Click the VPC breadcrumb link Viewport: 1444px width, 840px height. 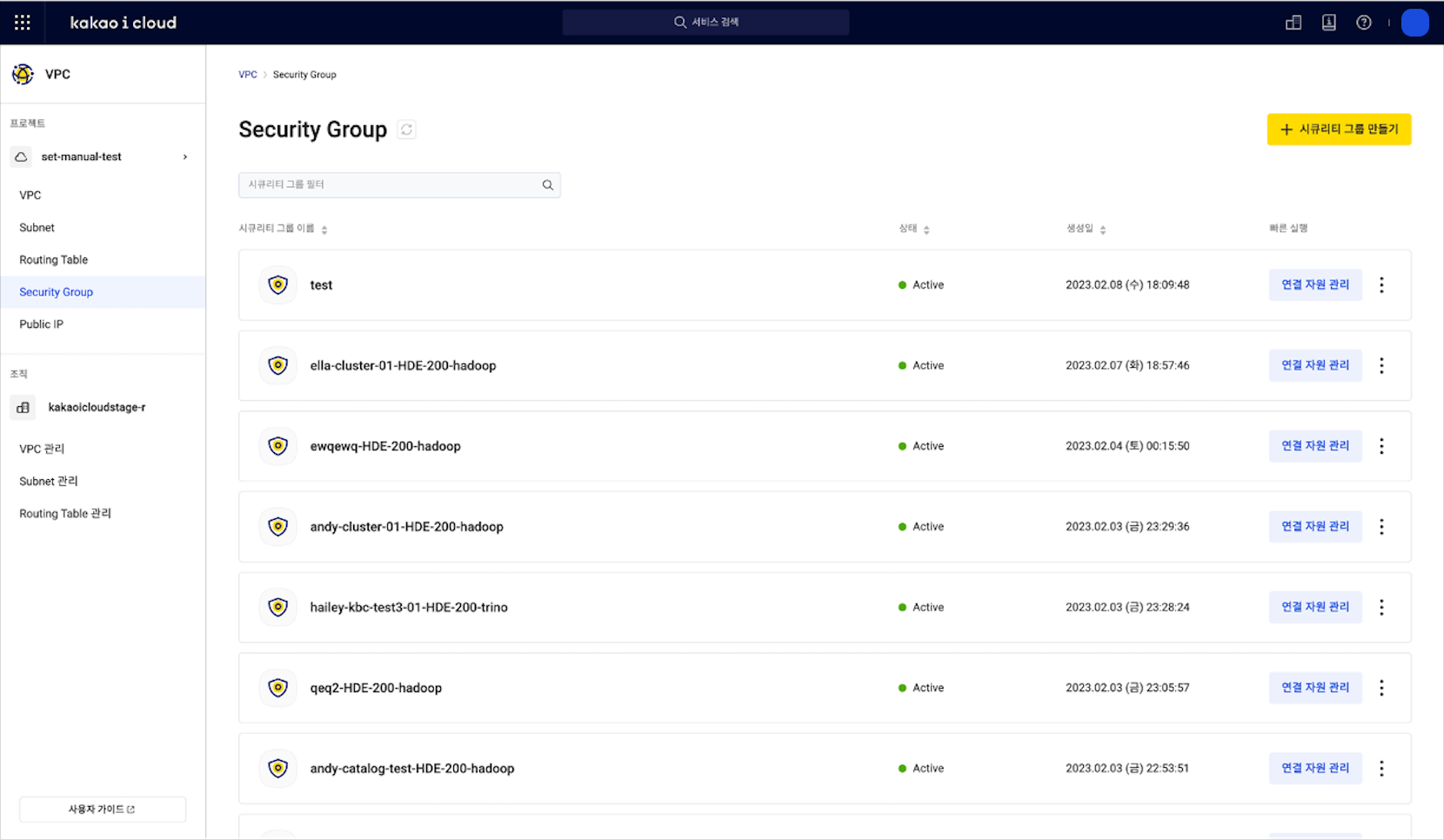[248, 75]
